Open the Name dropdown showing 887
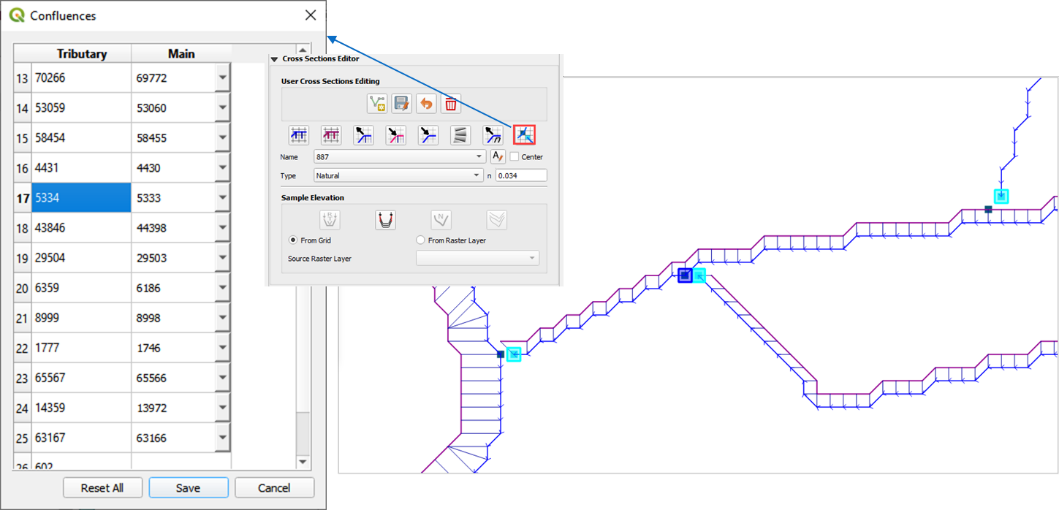 click(398, 157)
